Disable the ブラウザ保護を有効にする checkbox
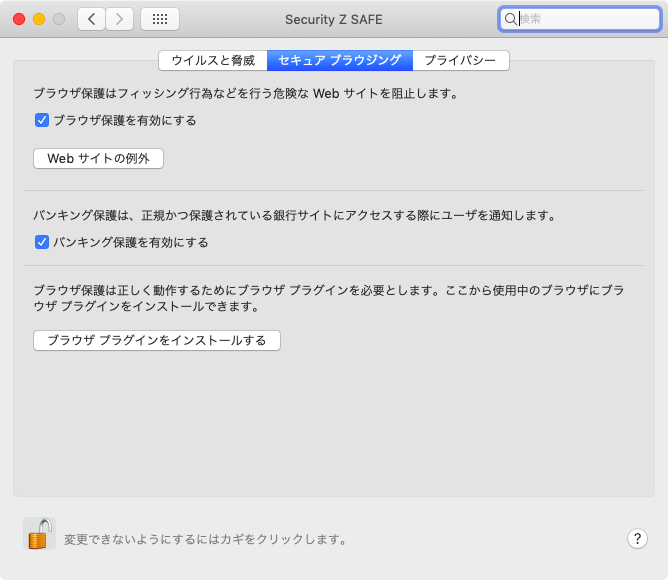 pos(42,120)
